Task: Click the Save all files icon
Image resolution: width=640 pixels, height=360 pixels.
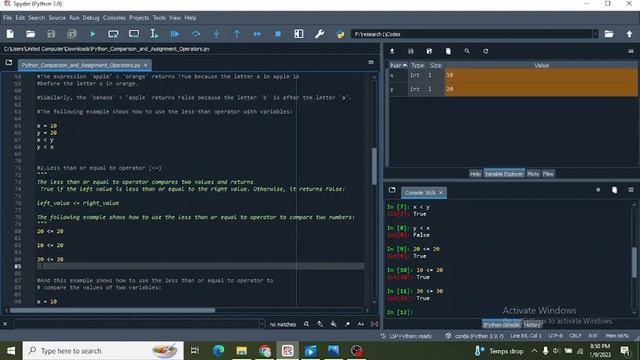Action: [x=71, y=34]
